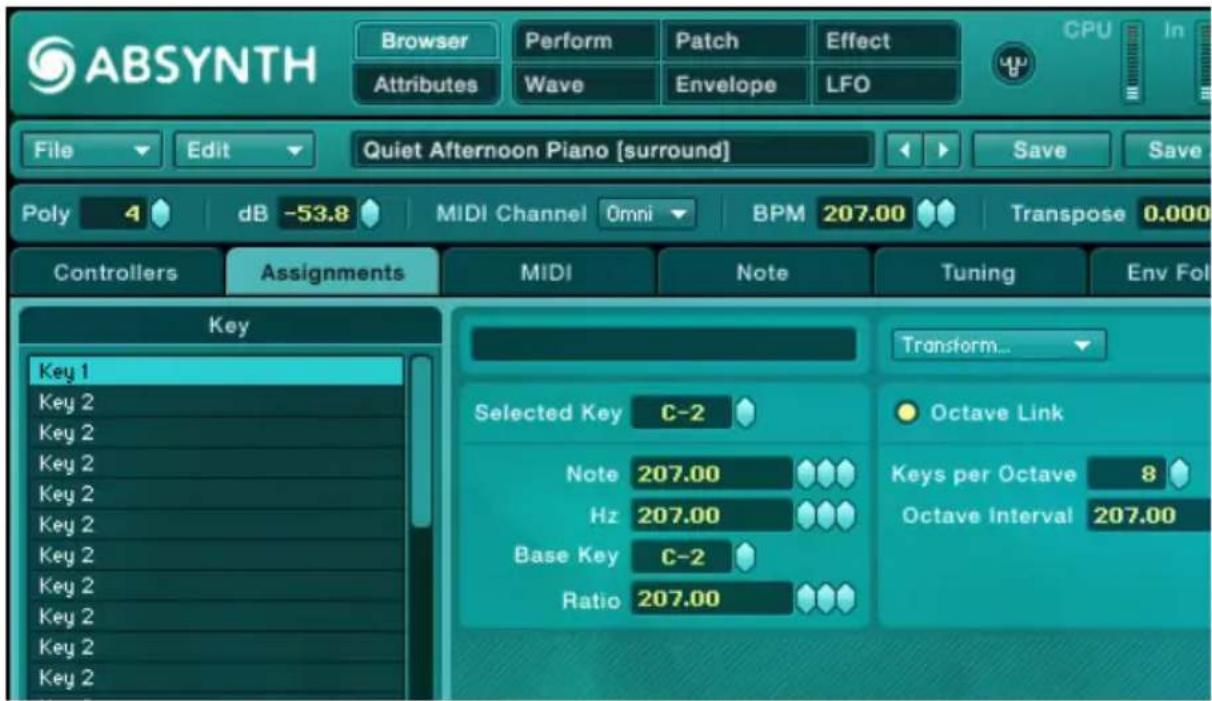Click the Key column header

click(x=229, y=326)
